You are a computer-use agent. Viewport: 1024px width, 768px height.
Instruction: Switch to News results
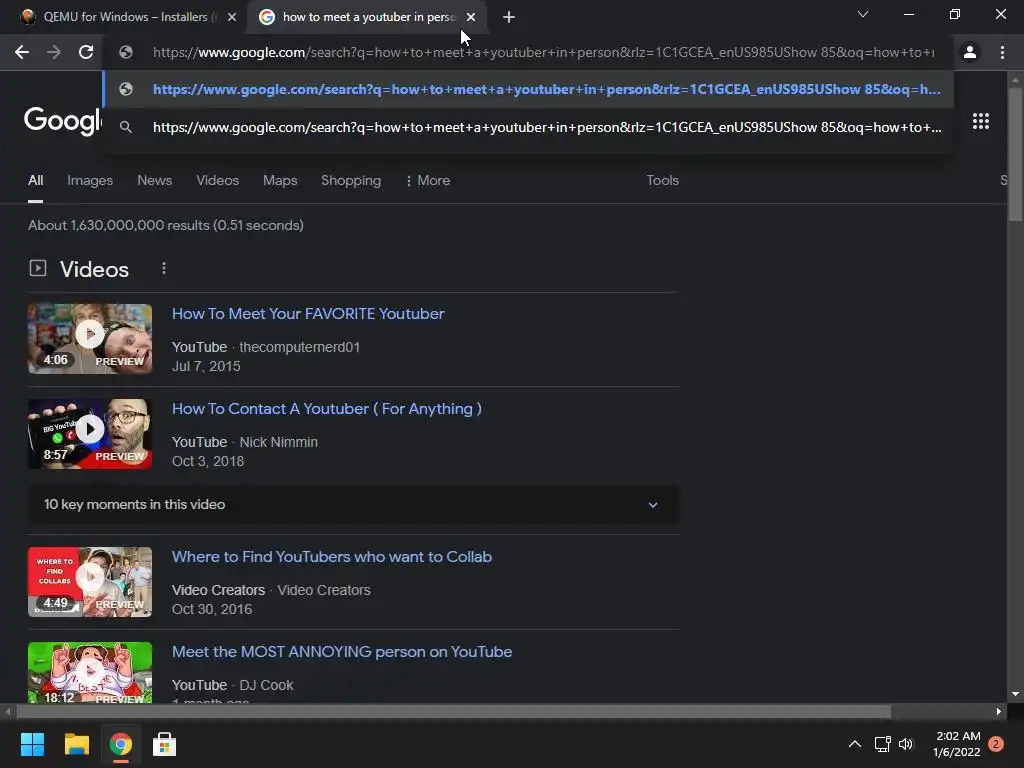155,180
